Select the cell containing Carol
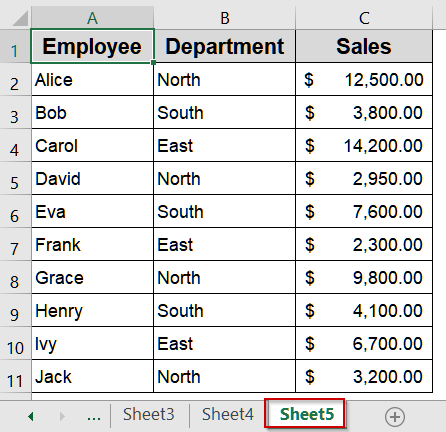446x432 pixels. point(92,145)
